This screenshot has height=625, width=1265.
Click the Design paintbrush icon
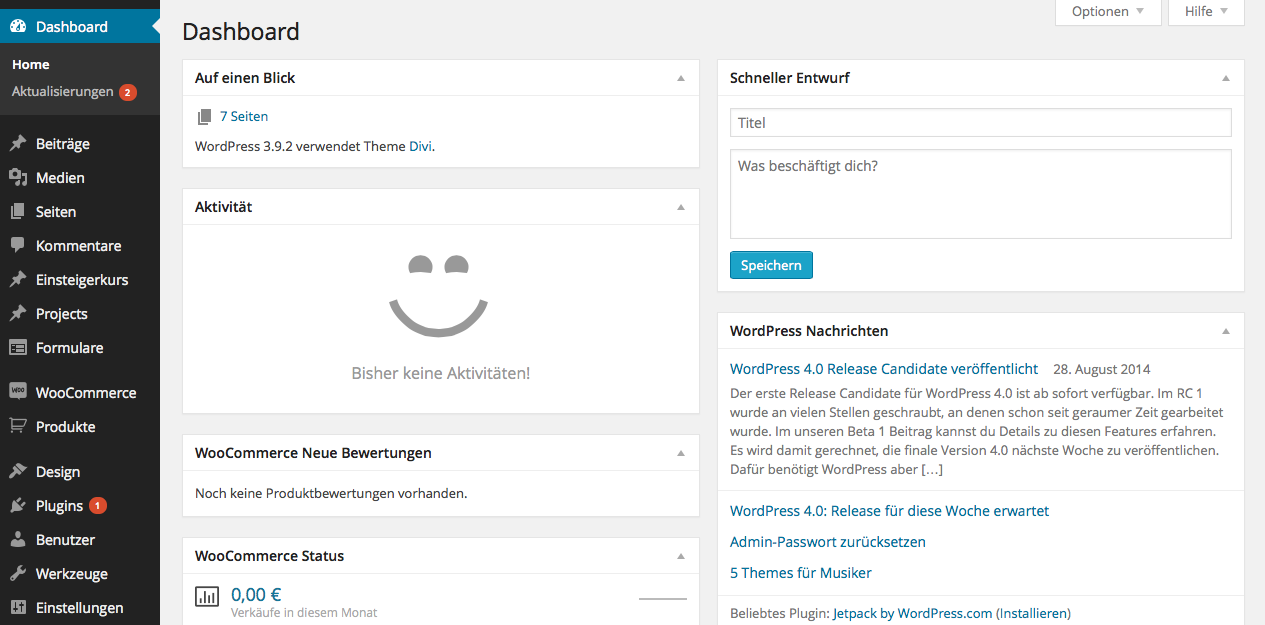(18, 472)
